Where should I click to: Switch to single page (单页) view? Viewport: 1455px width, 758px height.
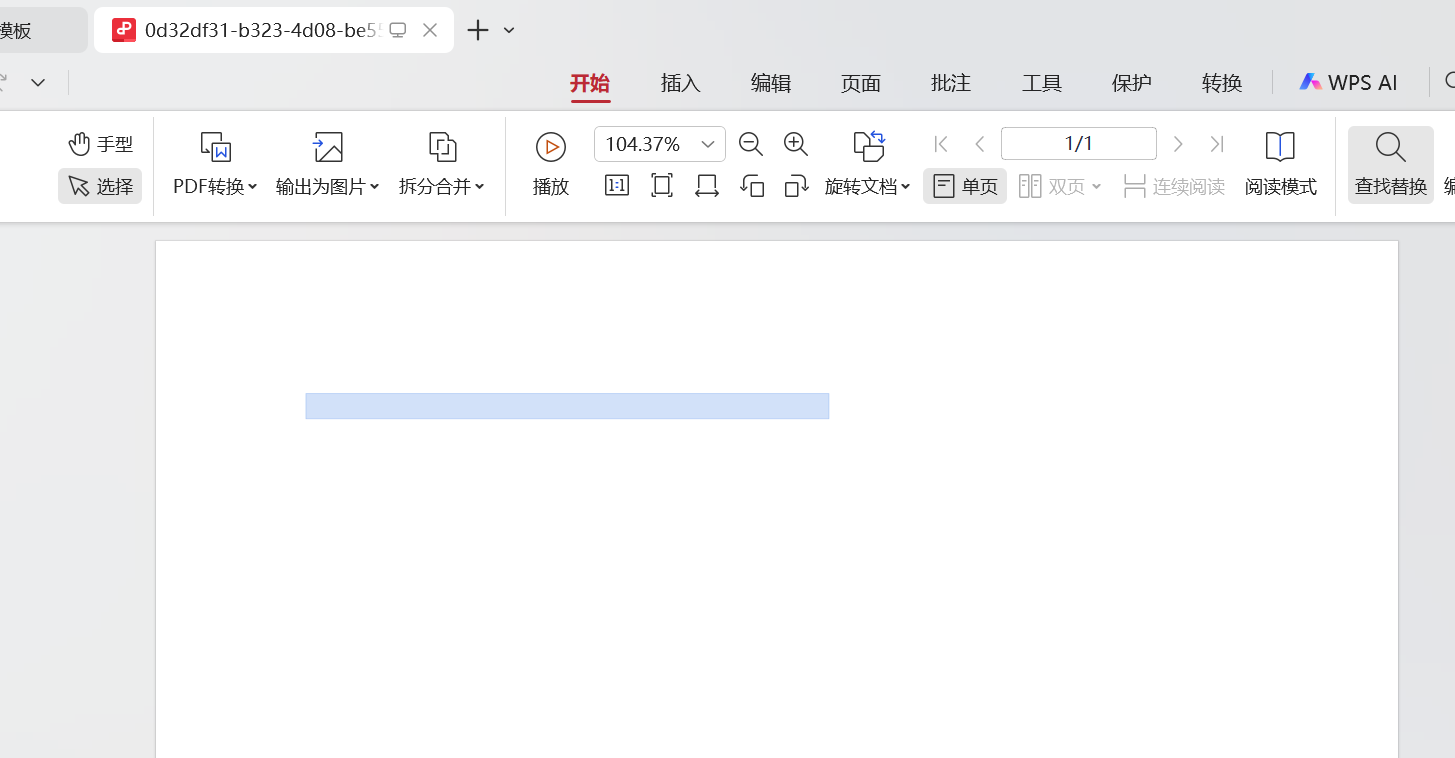[965, 186]
